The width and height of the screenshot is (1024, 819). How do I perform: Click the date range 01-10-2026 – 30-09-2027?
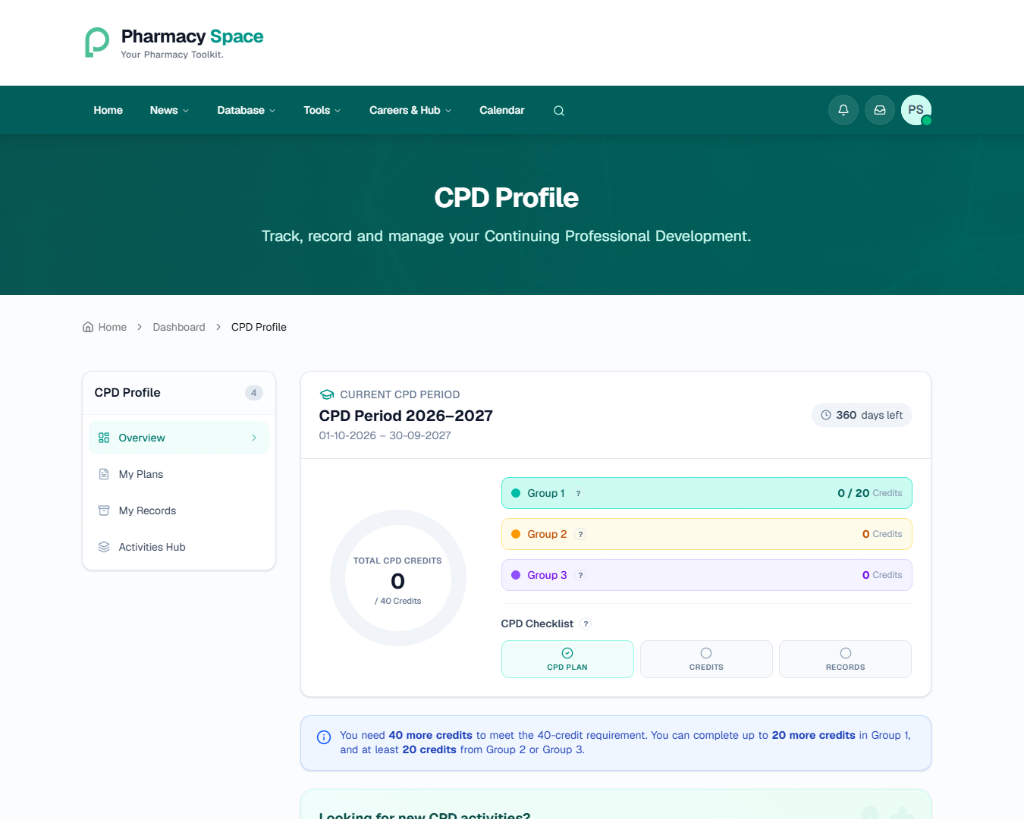click(385, 436)
